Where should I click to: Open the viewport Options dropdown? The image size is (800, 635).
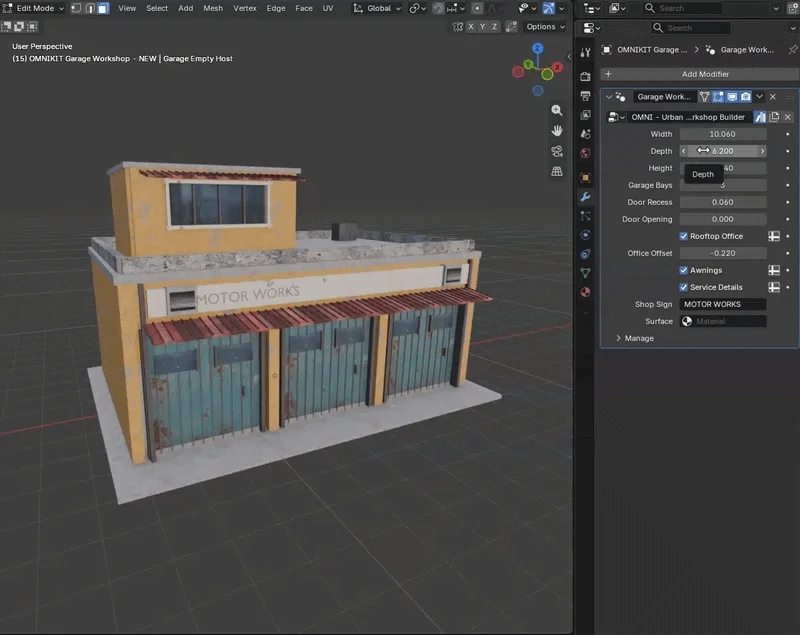point(545,27)
